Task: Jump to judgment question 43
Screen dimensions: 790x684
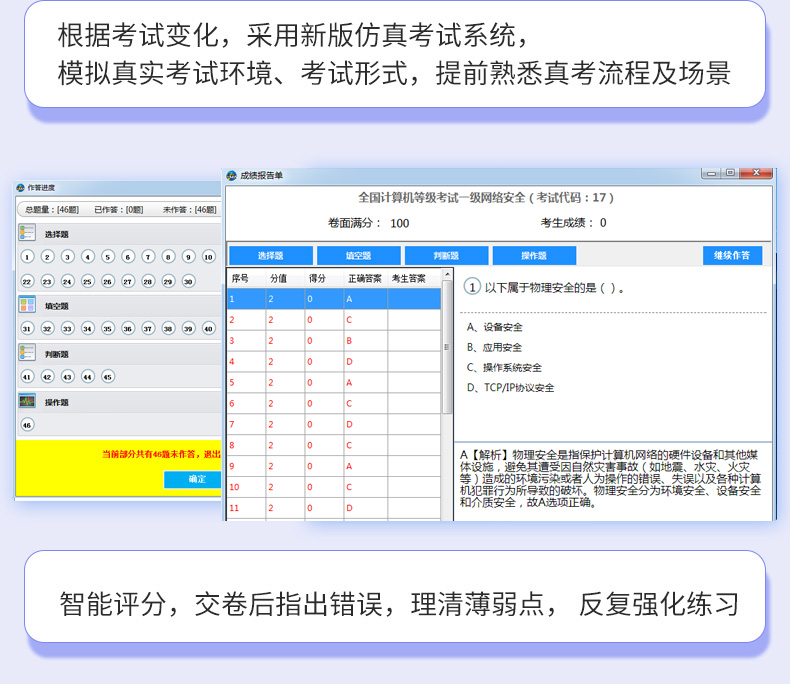Action: 67,376
